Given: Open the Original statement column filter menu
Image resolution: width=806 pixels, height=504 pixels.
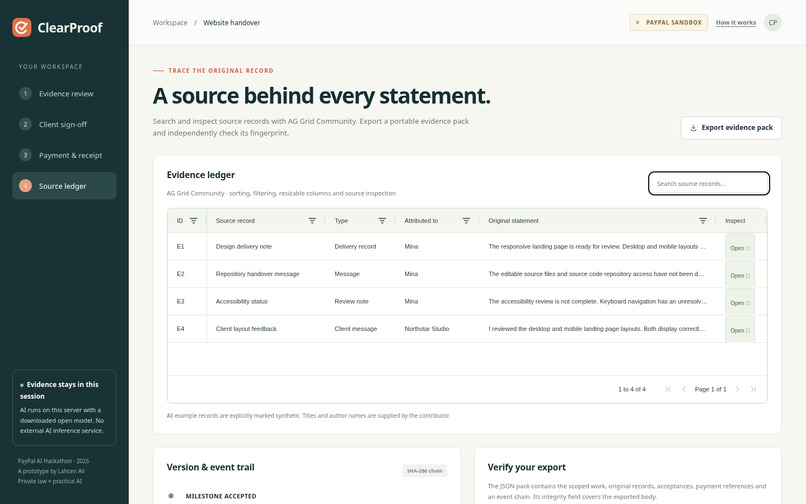Looking at the screenshot, I should tap(703, 221).
